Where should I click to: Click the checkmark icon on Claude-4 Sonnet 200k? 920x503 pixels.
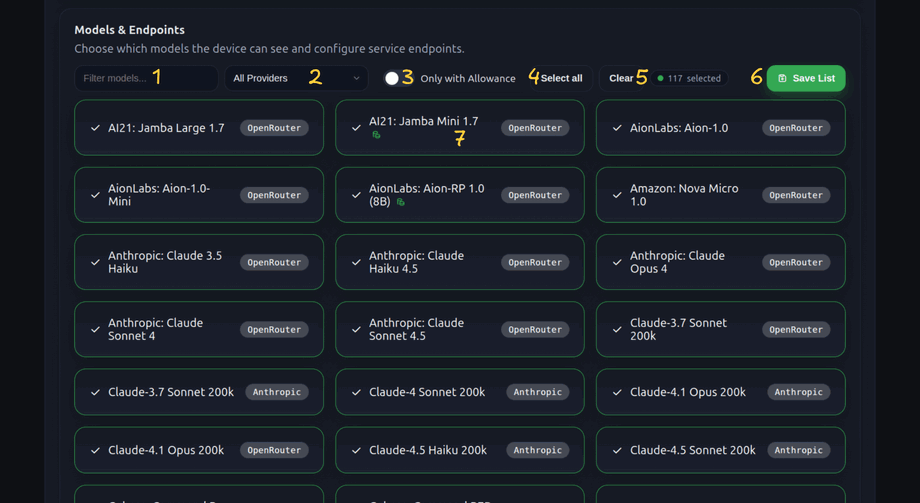point(356,392)
